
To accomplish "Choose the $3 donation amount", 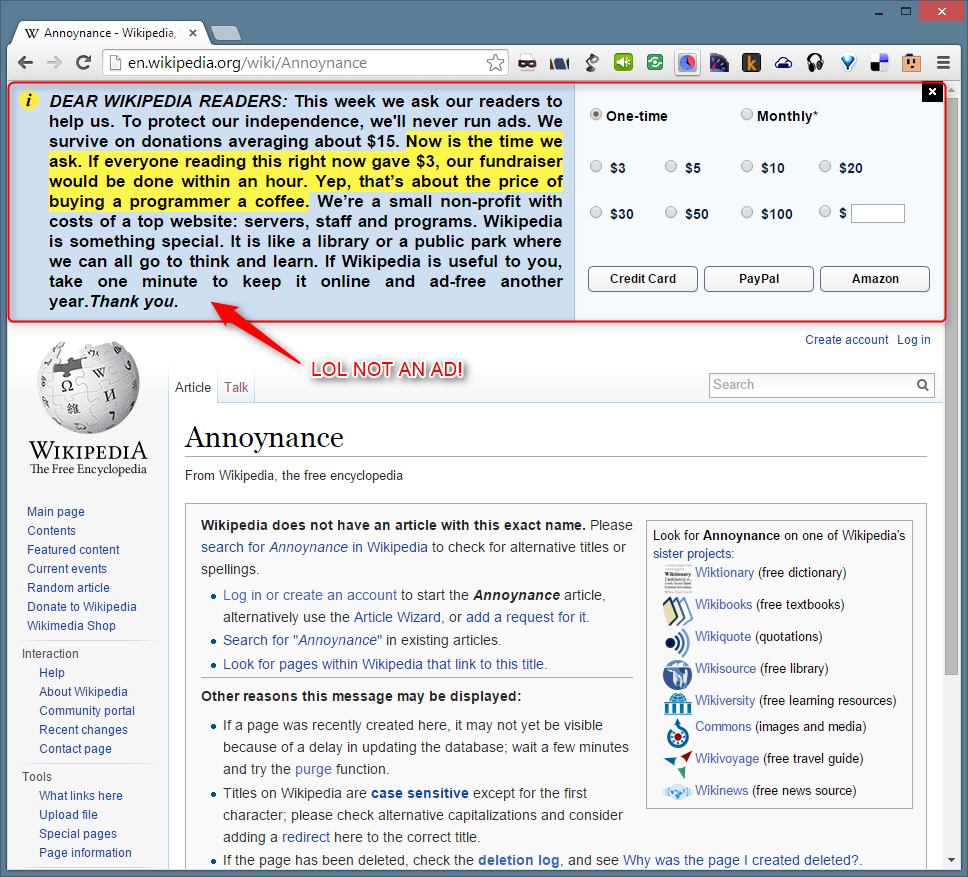I will pyautogui.click(x=596, y=167).
